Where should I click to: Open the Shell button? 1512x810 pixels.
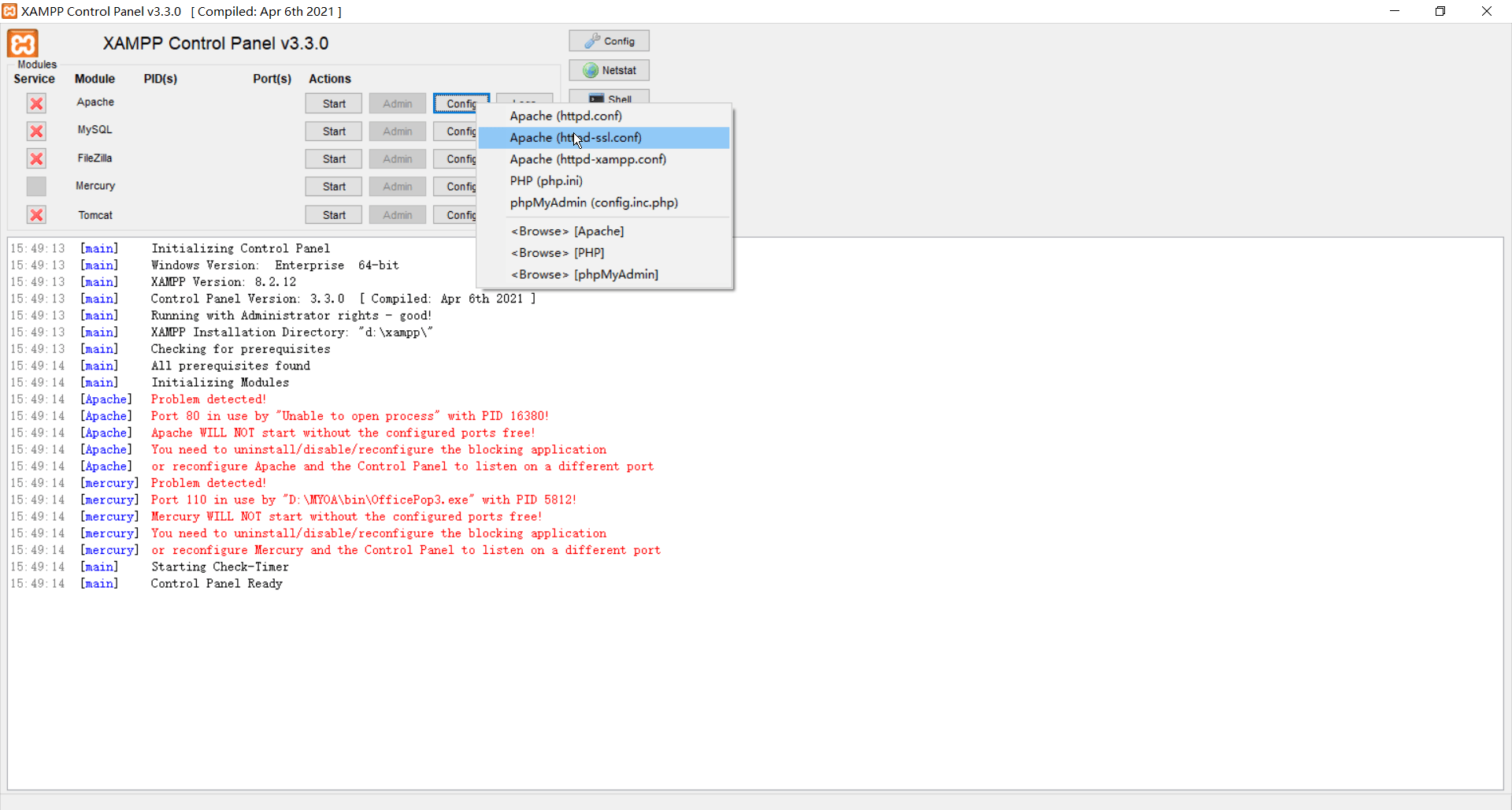[609, 97]
